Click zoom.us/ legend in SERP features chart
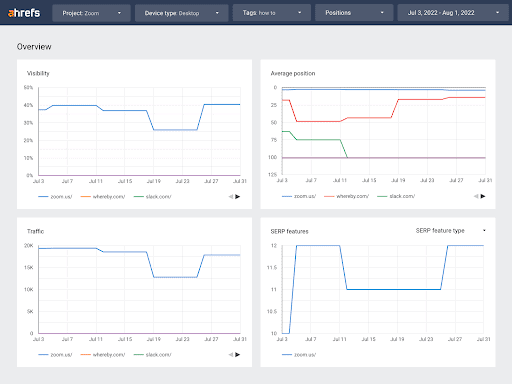 [x=299, y=355]
